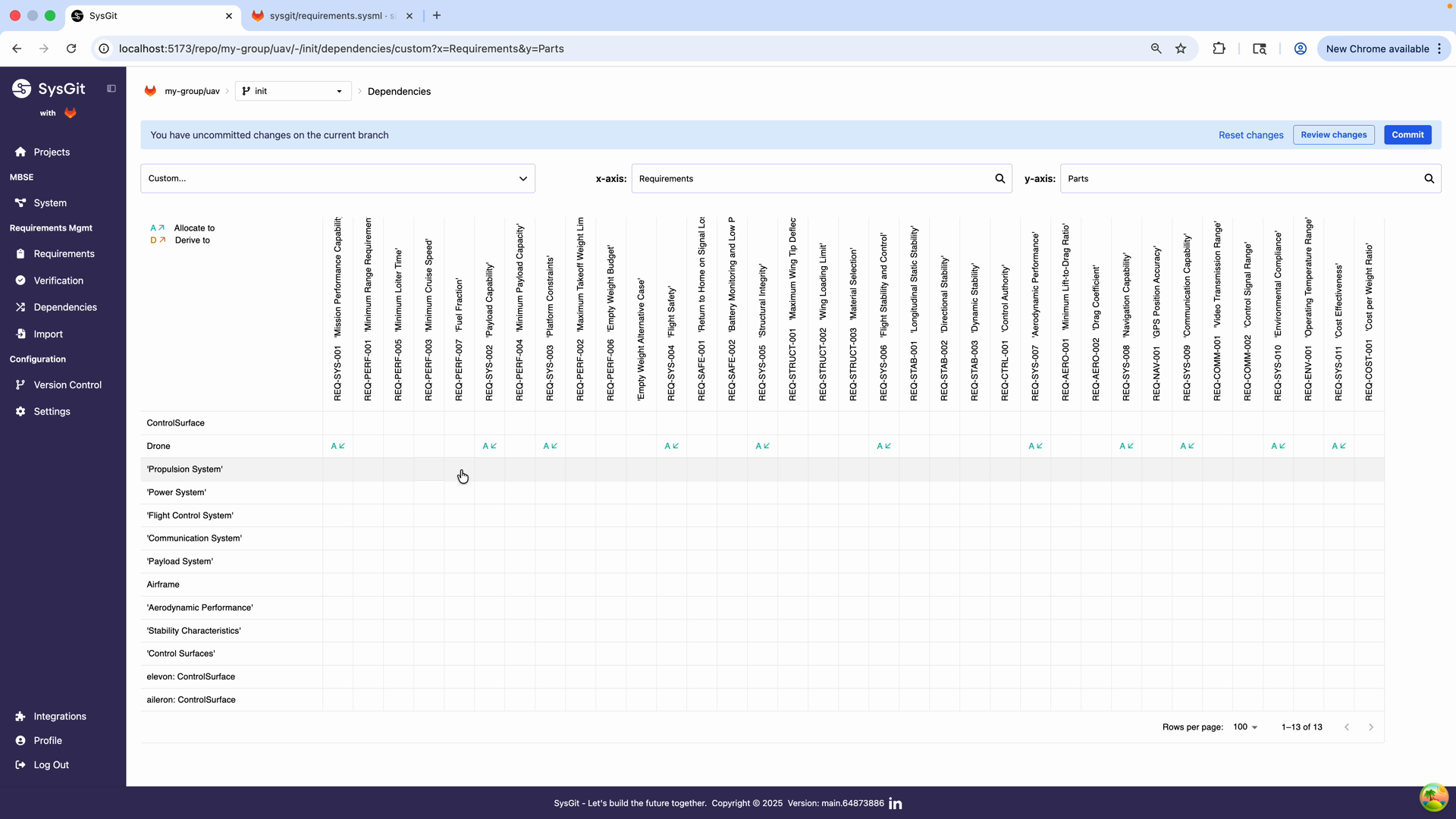The height and width of the screenshot is (819, 1456).
Task: Commit the uncommitted changes
Action: (x=1407, y=134)
